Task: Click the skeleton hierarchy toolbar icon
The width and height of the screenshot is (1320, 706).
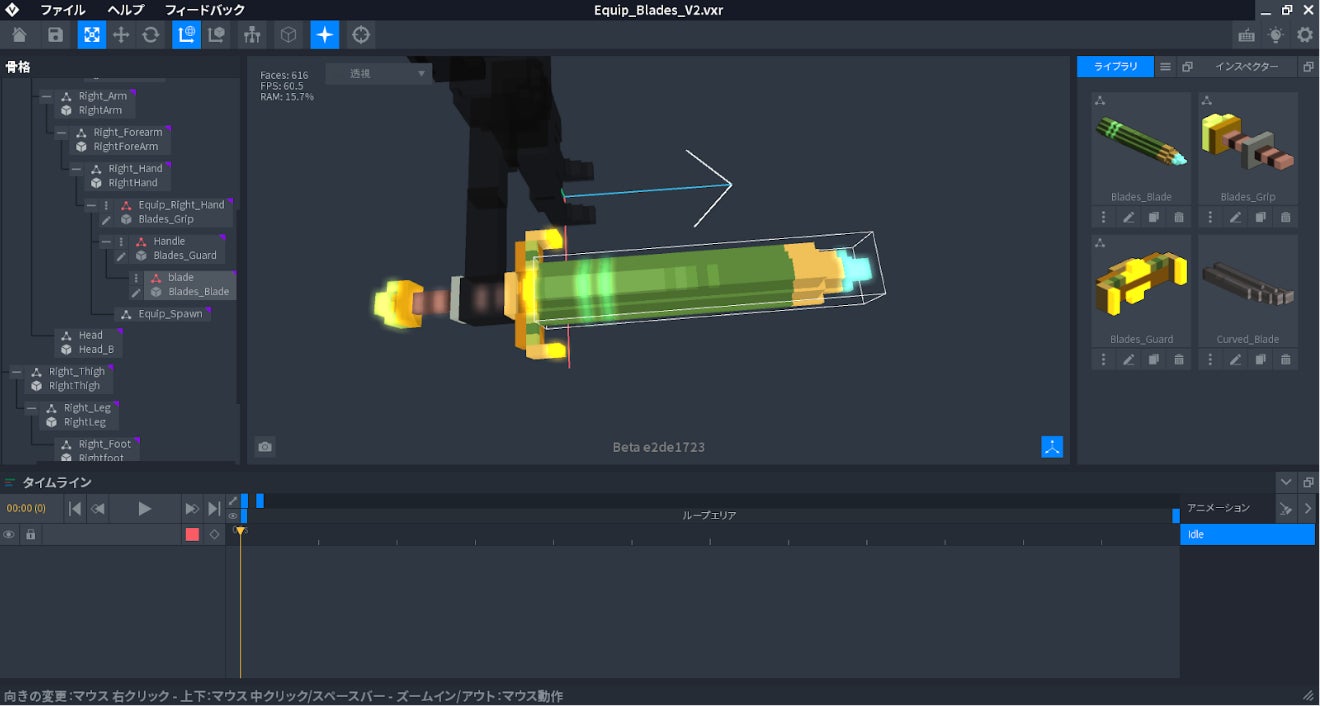Action: 252,35
